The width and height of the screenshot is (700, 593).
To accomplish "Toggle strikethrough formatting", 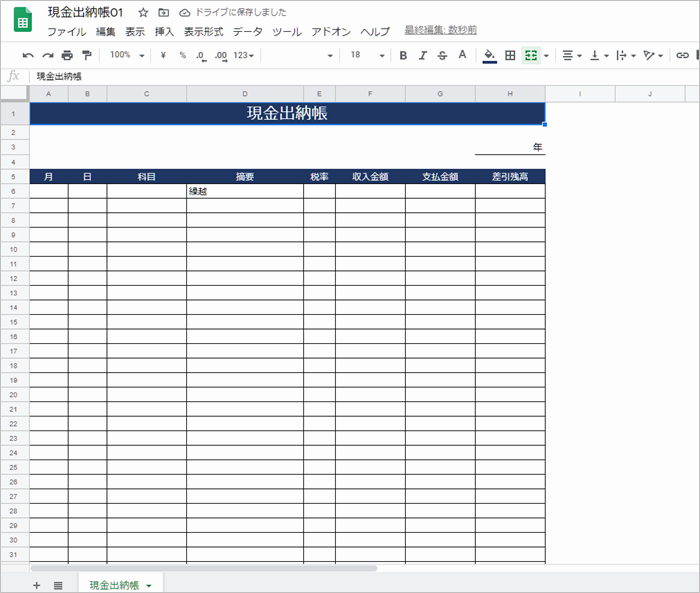I will (442, 55).
